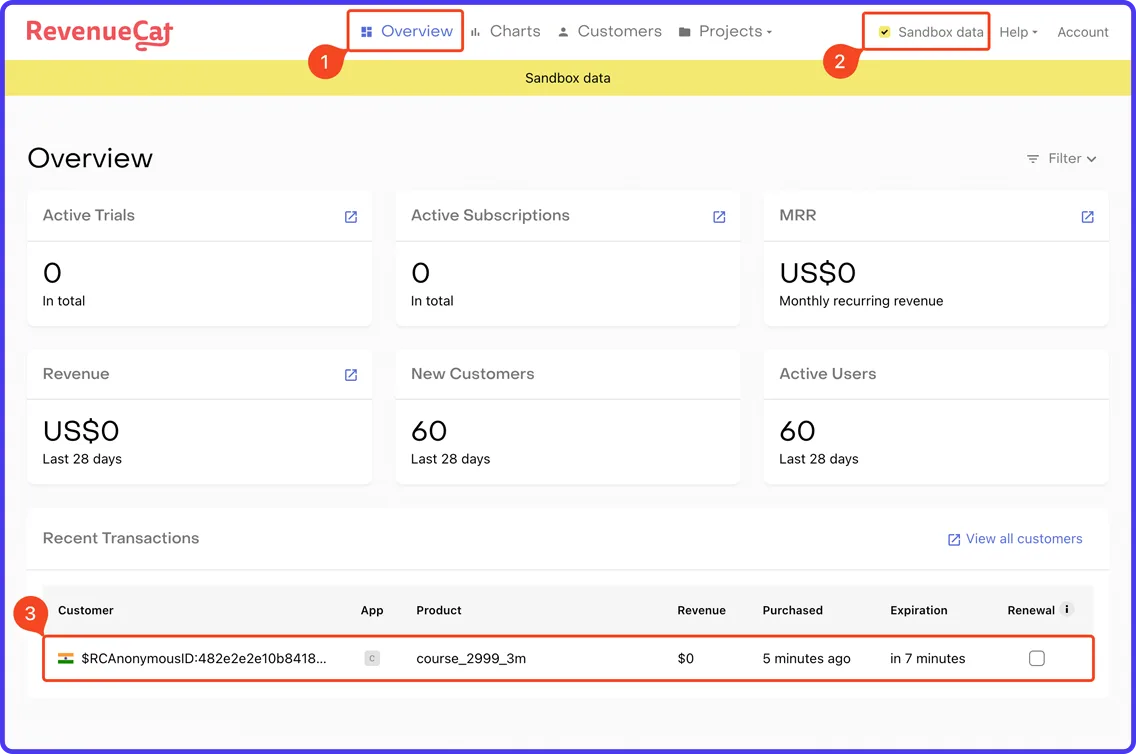1136x754 pixels.
Task: Go to the Customers tab
Action: pos(610,31)
